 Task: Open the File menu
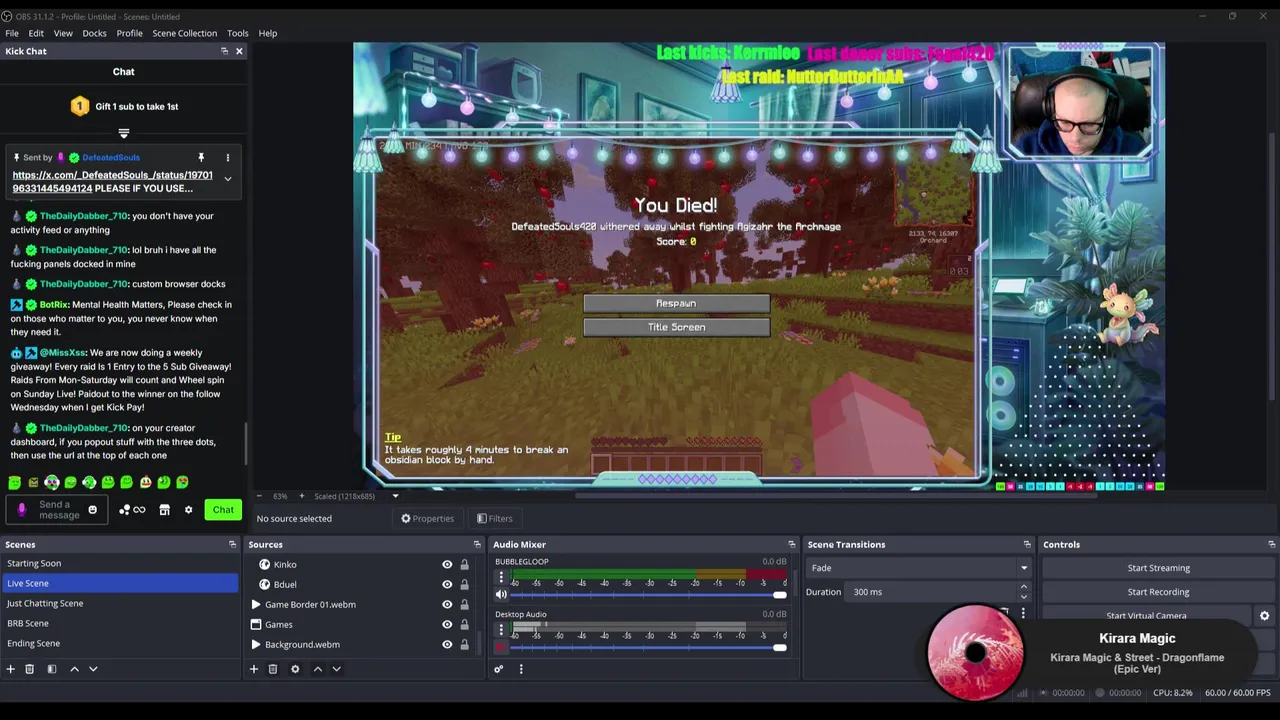pos(12,33)
